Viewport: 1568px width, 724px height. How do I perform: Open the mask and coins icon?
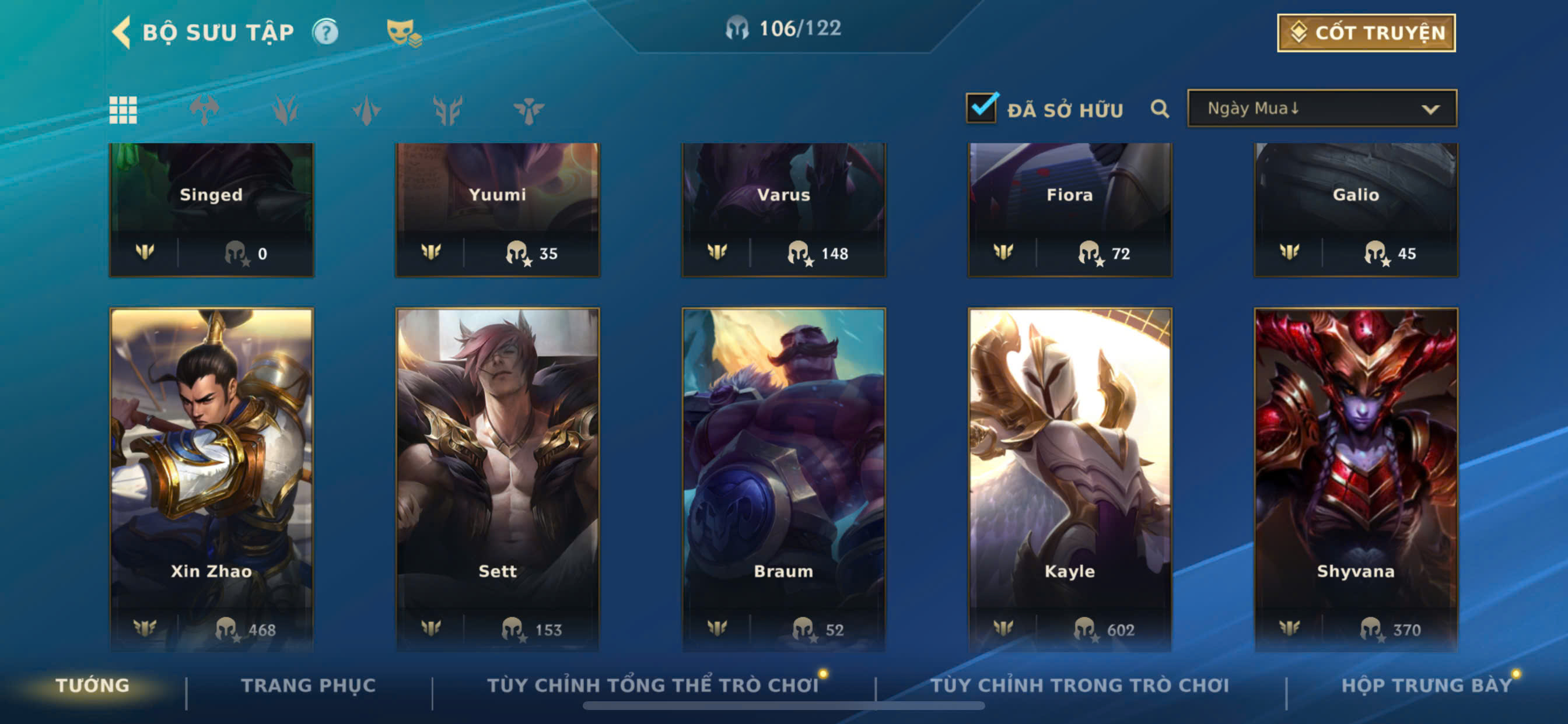coord(404,33)
